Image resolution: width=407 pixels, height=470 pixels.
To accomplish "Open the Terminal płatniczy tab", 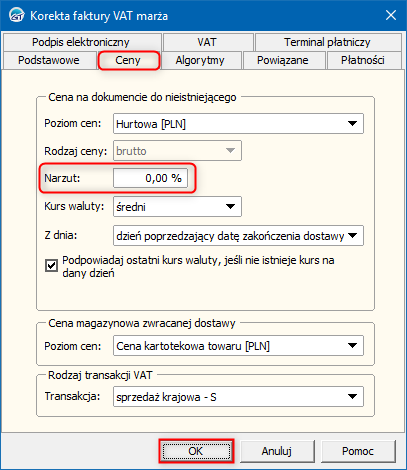I will [x=328, y=42].
